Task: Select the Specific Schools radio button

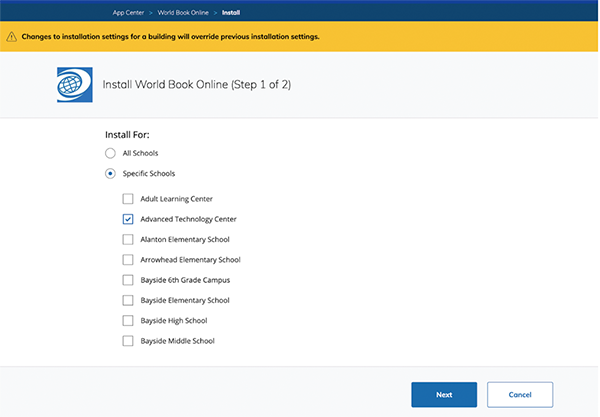Action: (x=110, y=174)
